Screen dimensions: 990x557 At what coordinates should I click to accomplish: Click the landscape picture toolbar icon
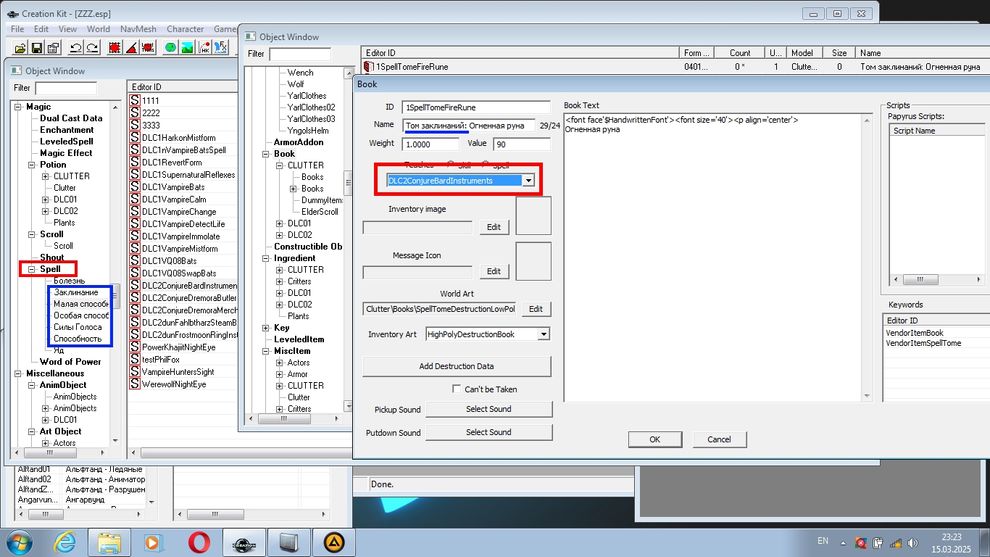[x=189, y=47]
